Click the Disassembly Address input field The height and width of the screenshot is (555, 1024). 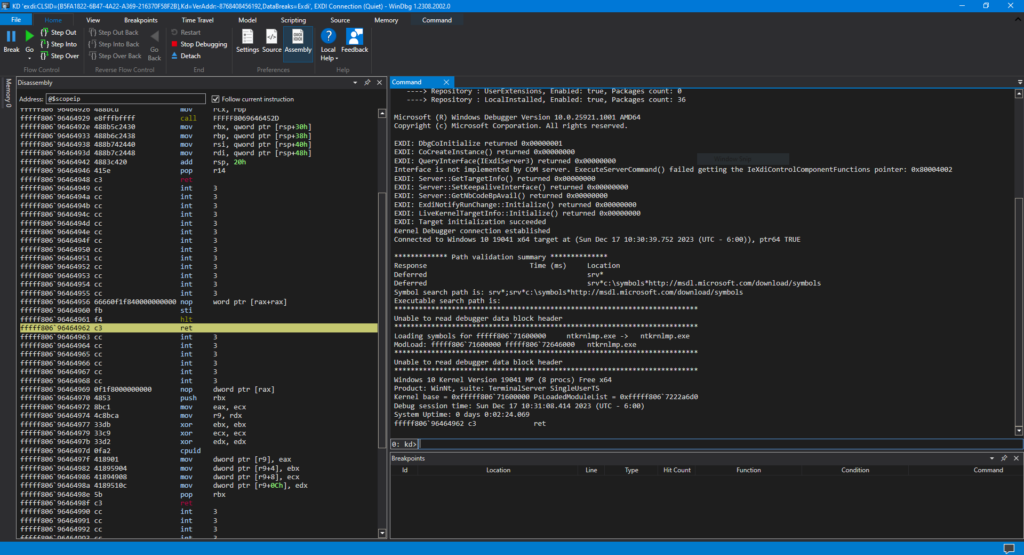coord(125,99)
